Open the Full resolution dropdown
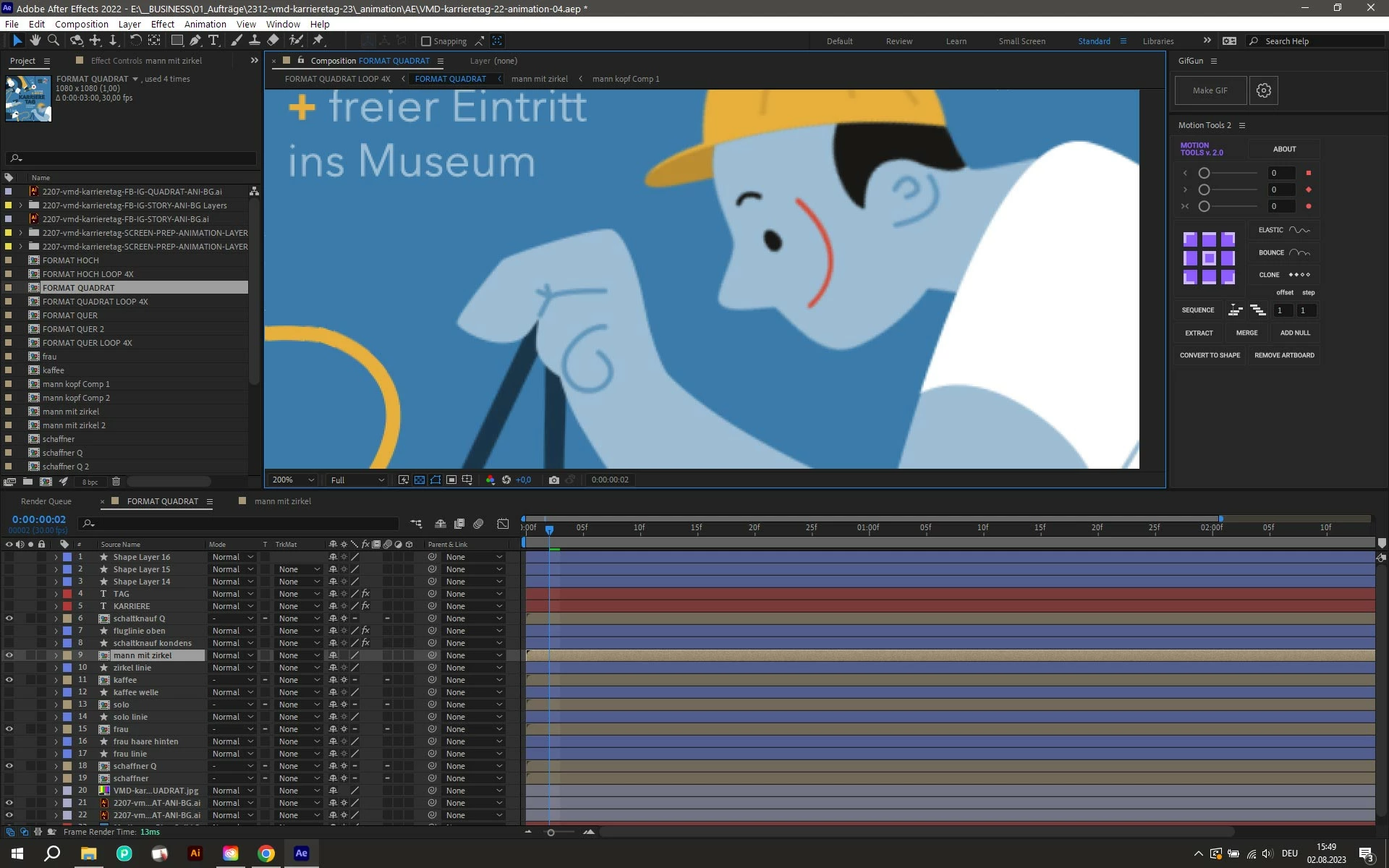This screenshot has width=1389, height=868. pos(357,480)
